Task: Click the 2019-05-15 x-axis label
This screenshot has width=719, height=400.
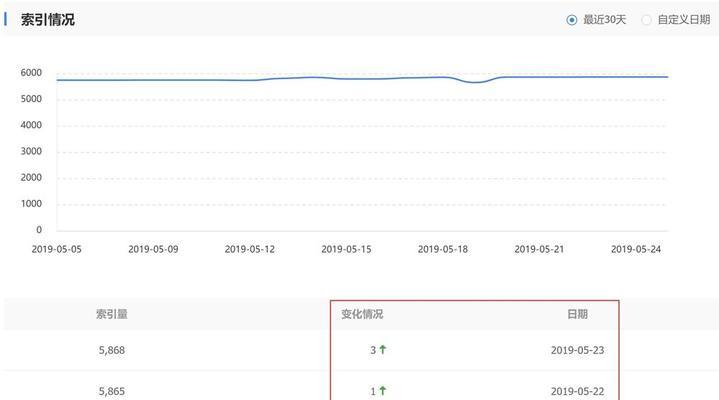Action: (x=346, y=249)
